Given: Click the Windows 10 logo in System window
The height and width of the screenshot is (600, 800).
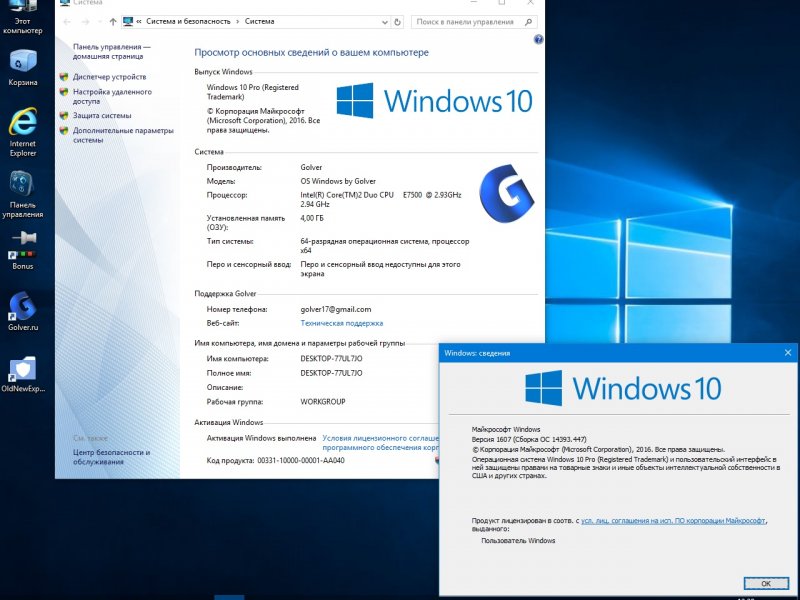Looking at the screenshot, I should (434, 101).
